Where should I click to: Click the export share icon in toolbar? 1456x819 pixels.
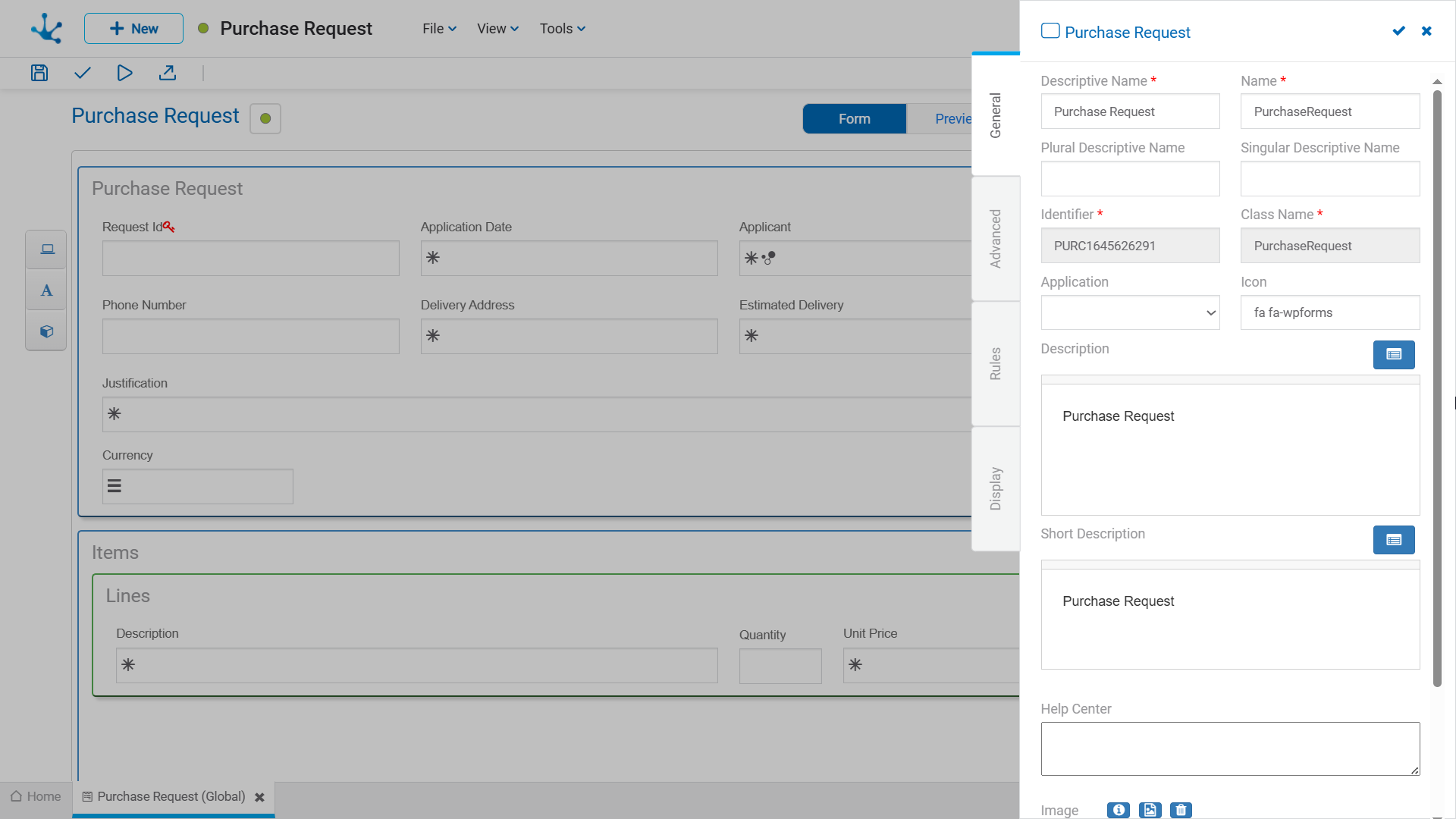coord(168,73)
